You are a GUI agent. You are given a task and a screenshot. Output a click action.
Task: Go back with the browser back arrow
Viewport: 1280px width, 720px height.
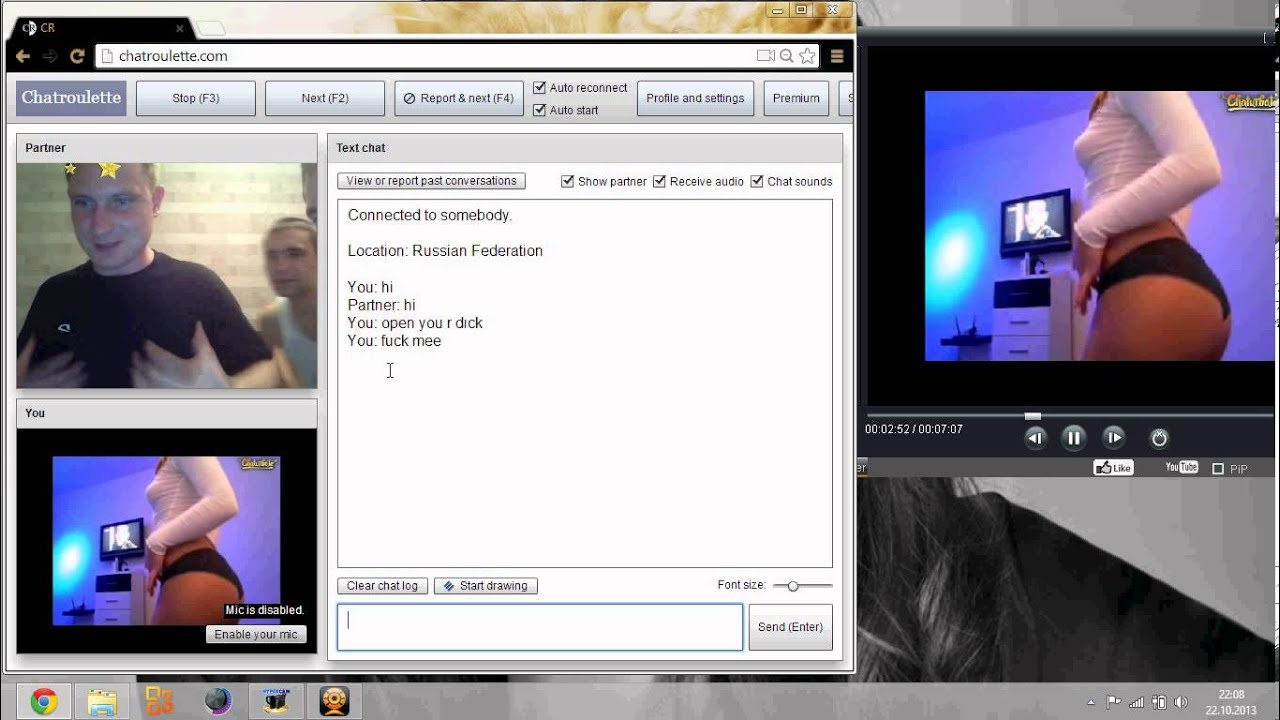click(x=23, y=56)
